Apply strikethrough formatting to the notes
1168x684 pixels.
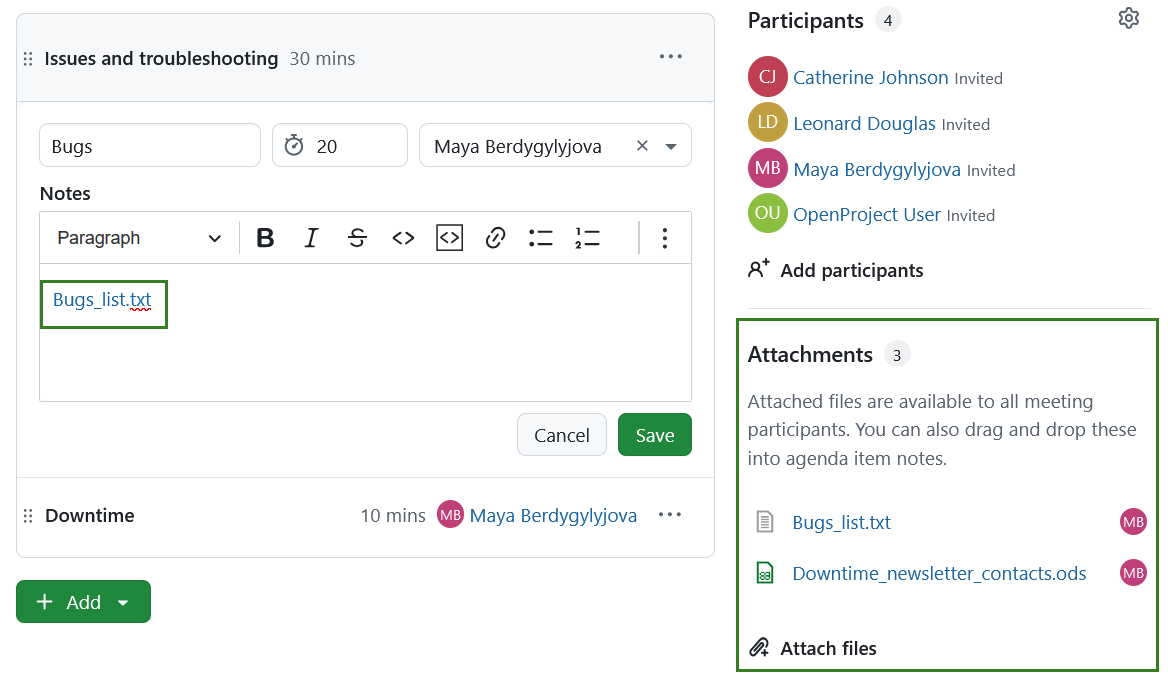coord(357,237)
